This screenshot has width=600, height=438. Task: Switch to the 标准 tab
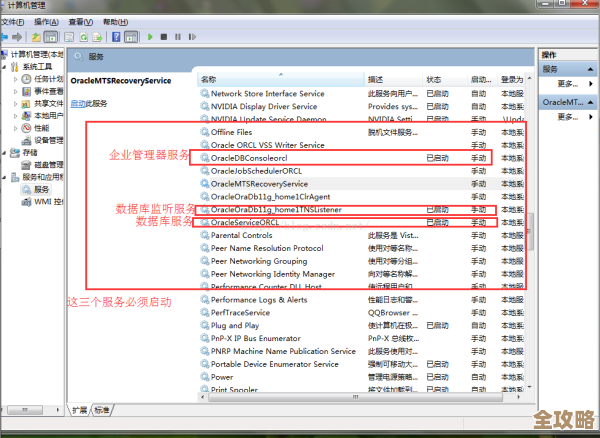104,410
